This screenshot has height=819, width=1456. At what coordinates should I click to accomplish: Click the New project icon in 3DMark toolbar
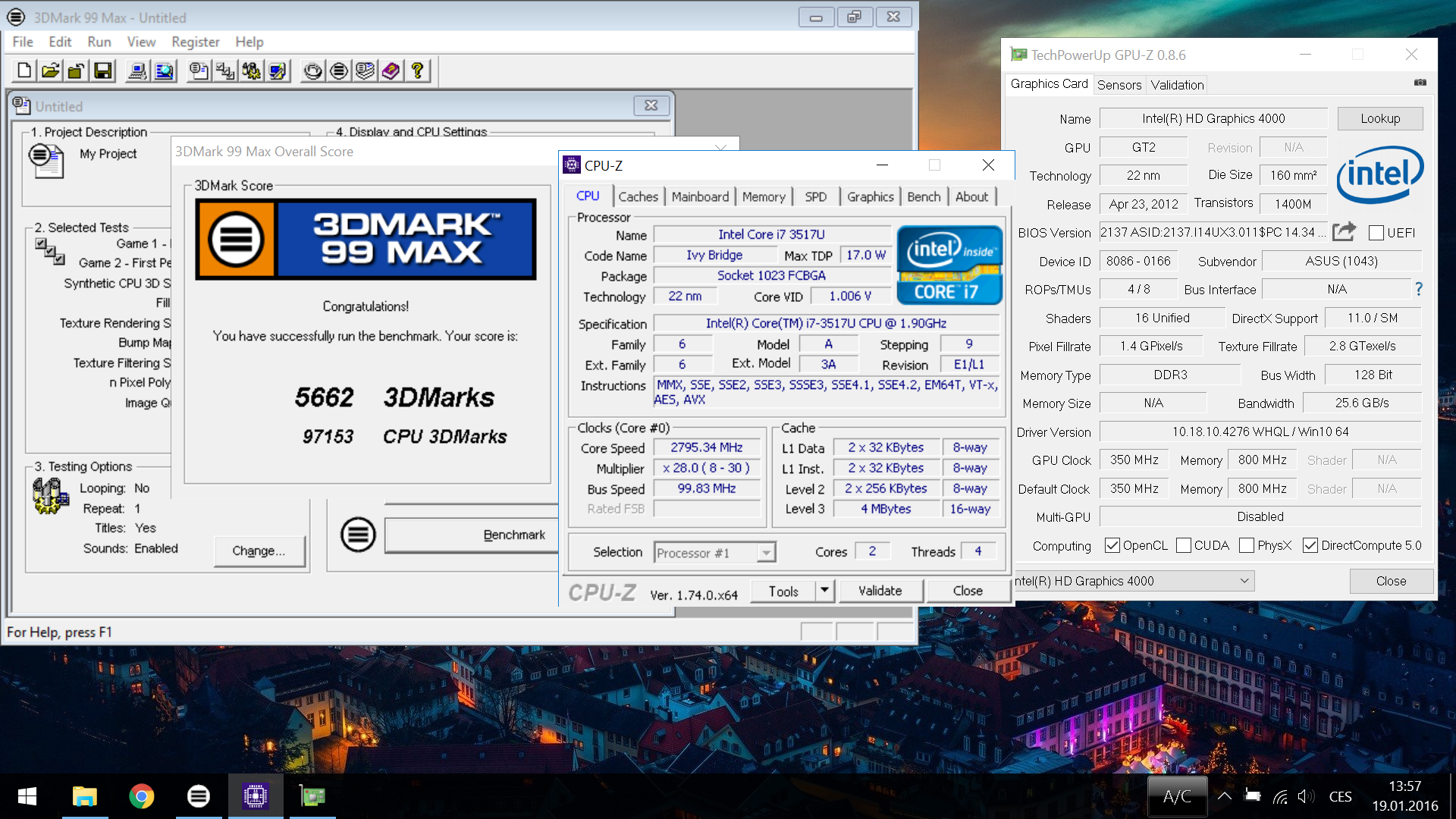(x=24, y=71)
